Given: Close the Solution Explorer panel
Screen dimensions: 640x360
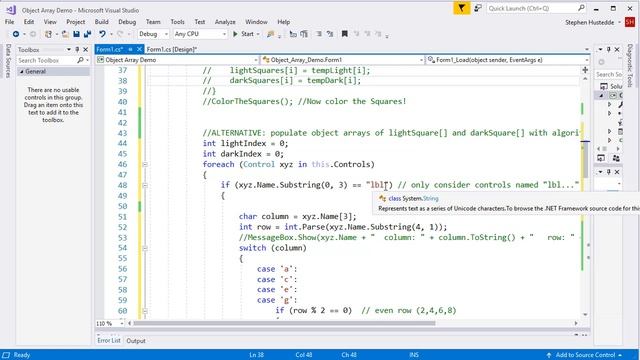Looking at the screenshot, I should coord(617,49).
